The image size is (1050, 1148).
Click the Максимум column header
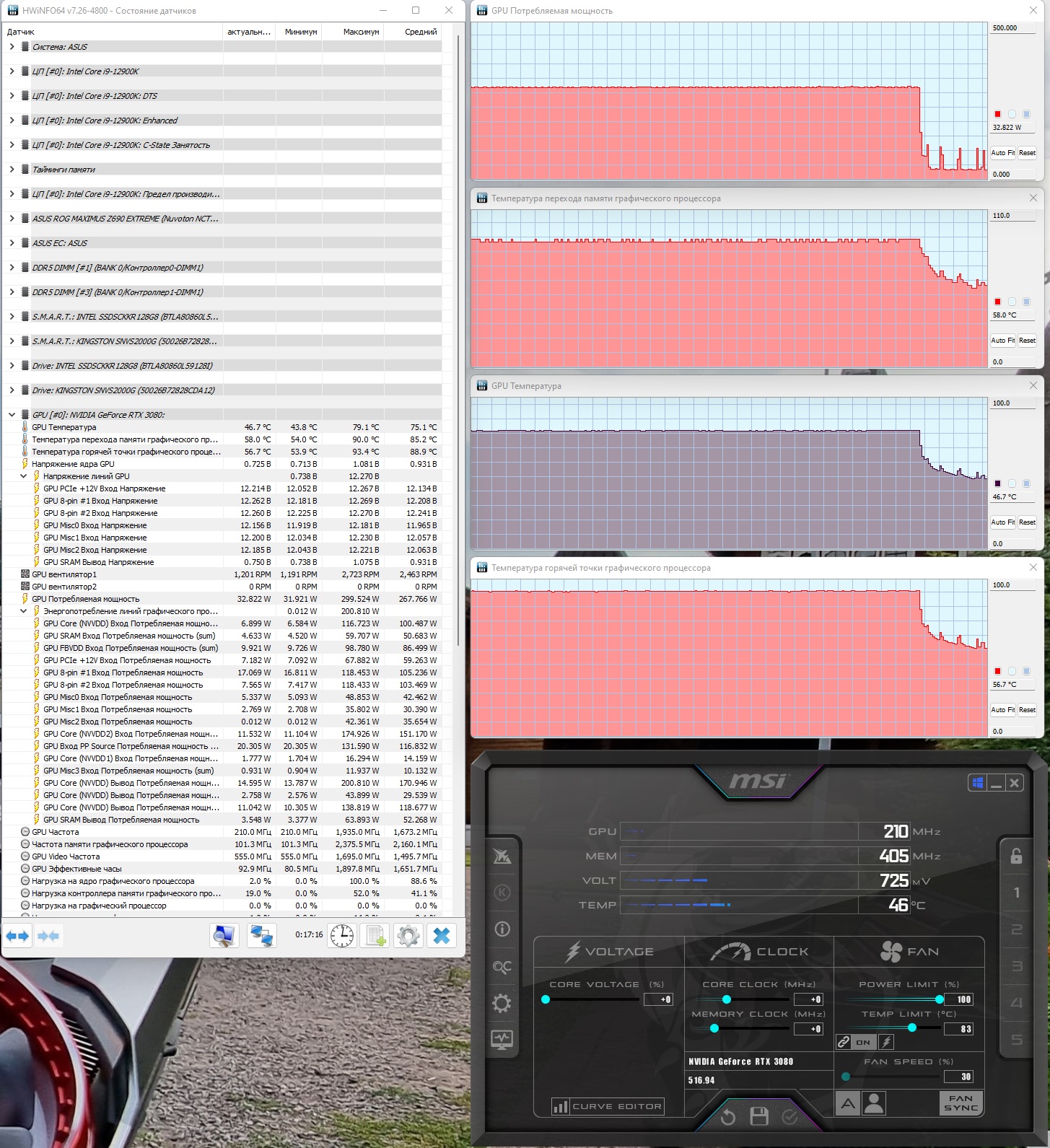point(352,32)
